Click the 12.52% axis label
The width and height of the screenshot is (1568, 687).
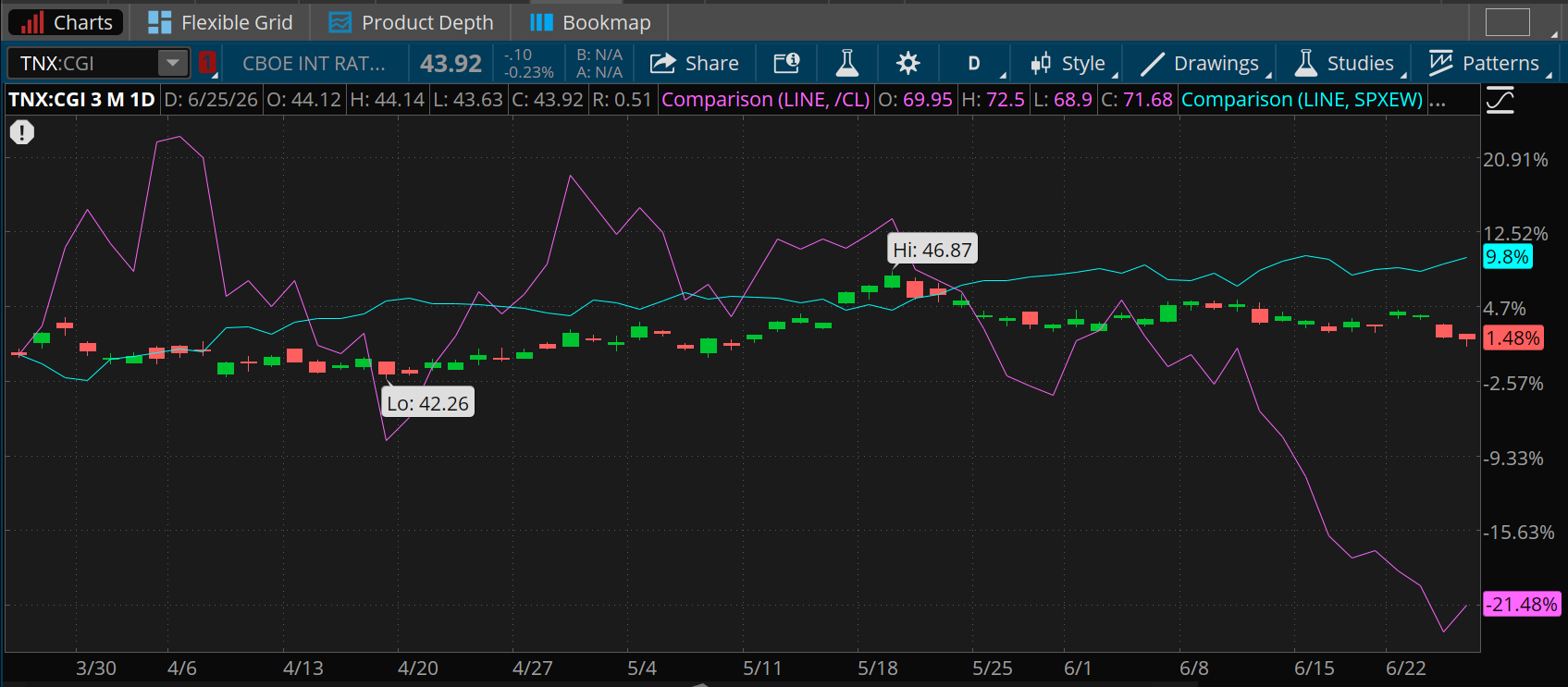pyautogui.click(x=1515, y=234)
